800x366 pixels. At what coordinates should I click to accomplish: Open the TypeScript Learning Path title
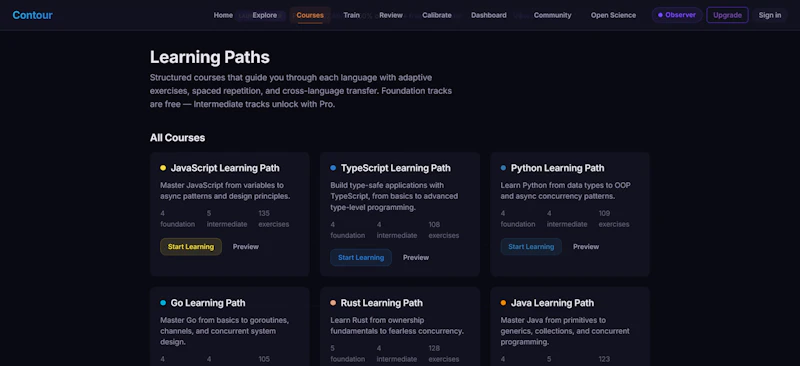tap(396, 168)
